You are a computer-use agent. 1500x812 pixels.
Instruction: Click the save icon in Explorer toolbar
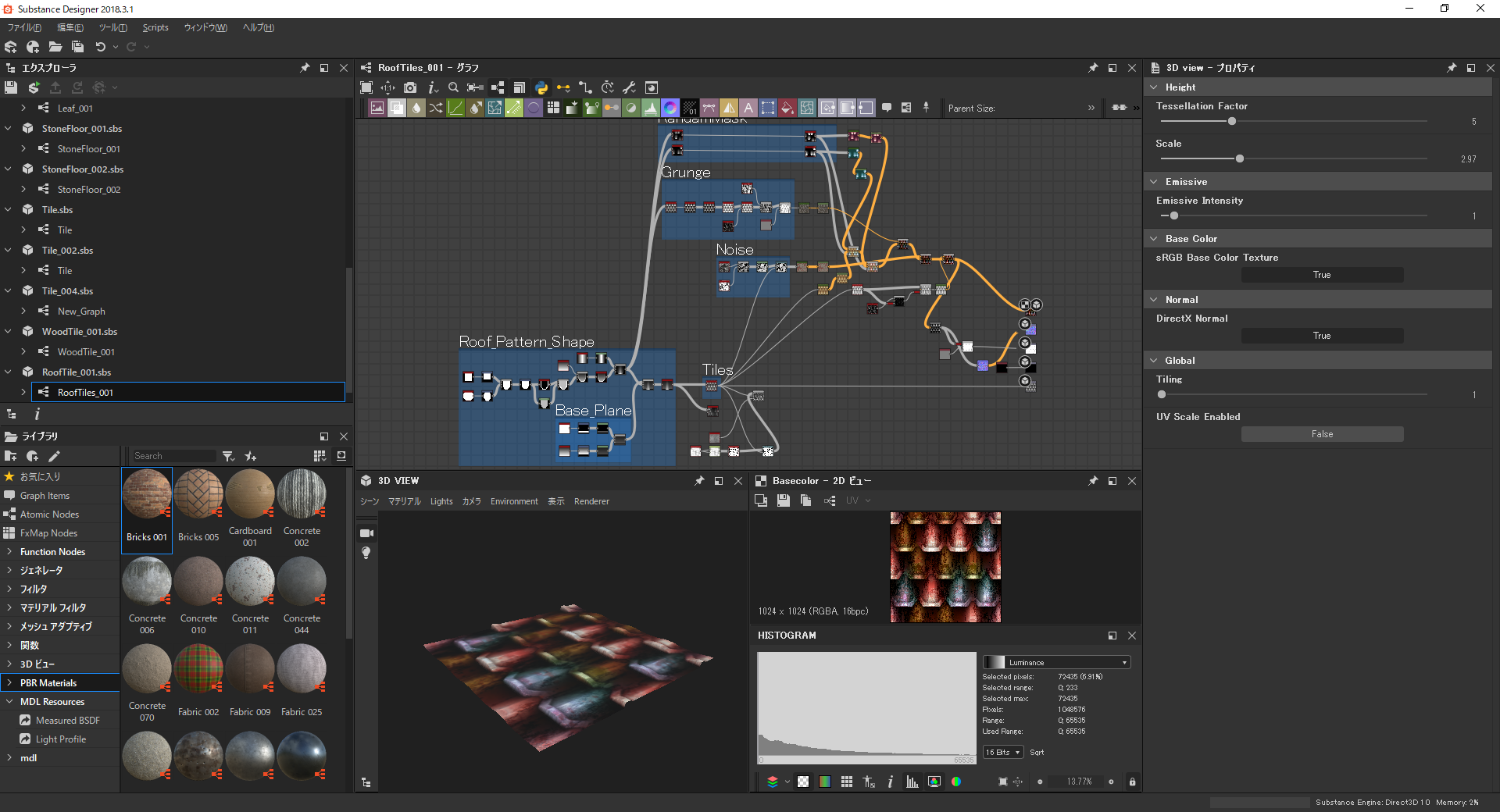11,87
